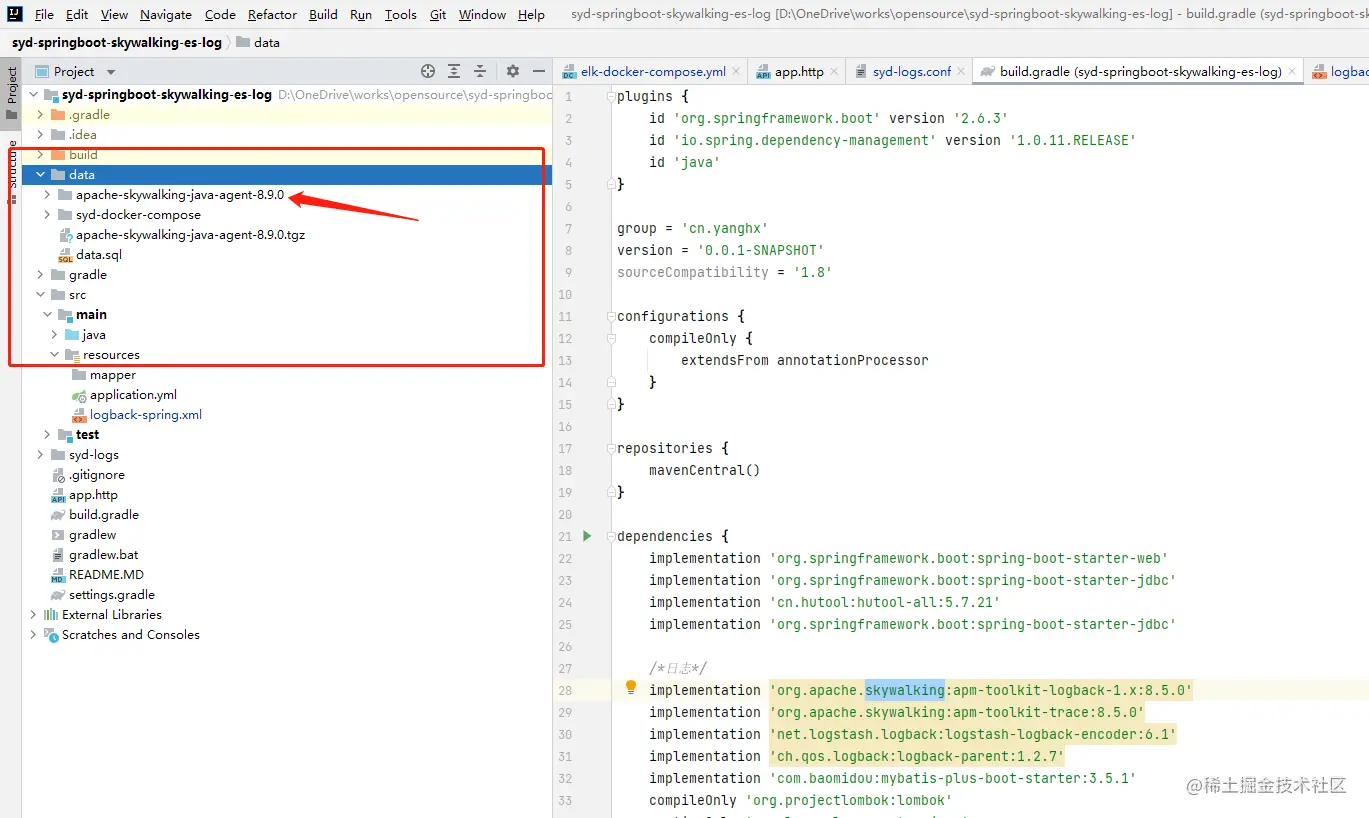The height and width of the screenshot is (818, 1369).
Task: Click the locate opened file crosshair icon
Action: (428, 71)
